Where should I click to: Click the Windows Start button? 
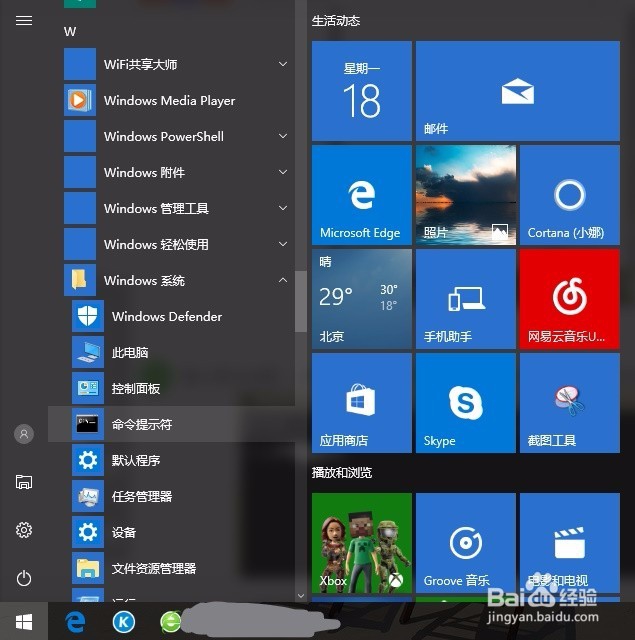coord(24,622)
